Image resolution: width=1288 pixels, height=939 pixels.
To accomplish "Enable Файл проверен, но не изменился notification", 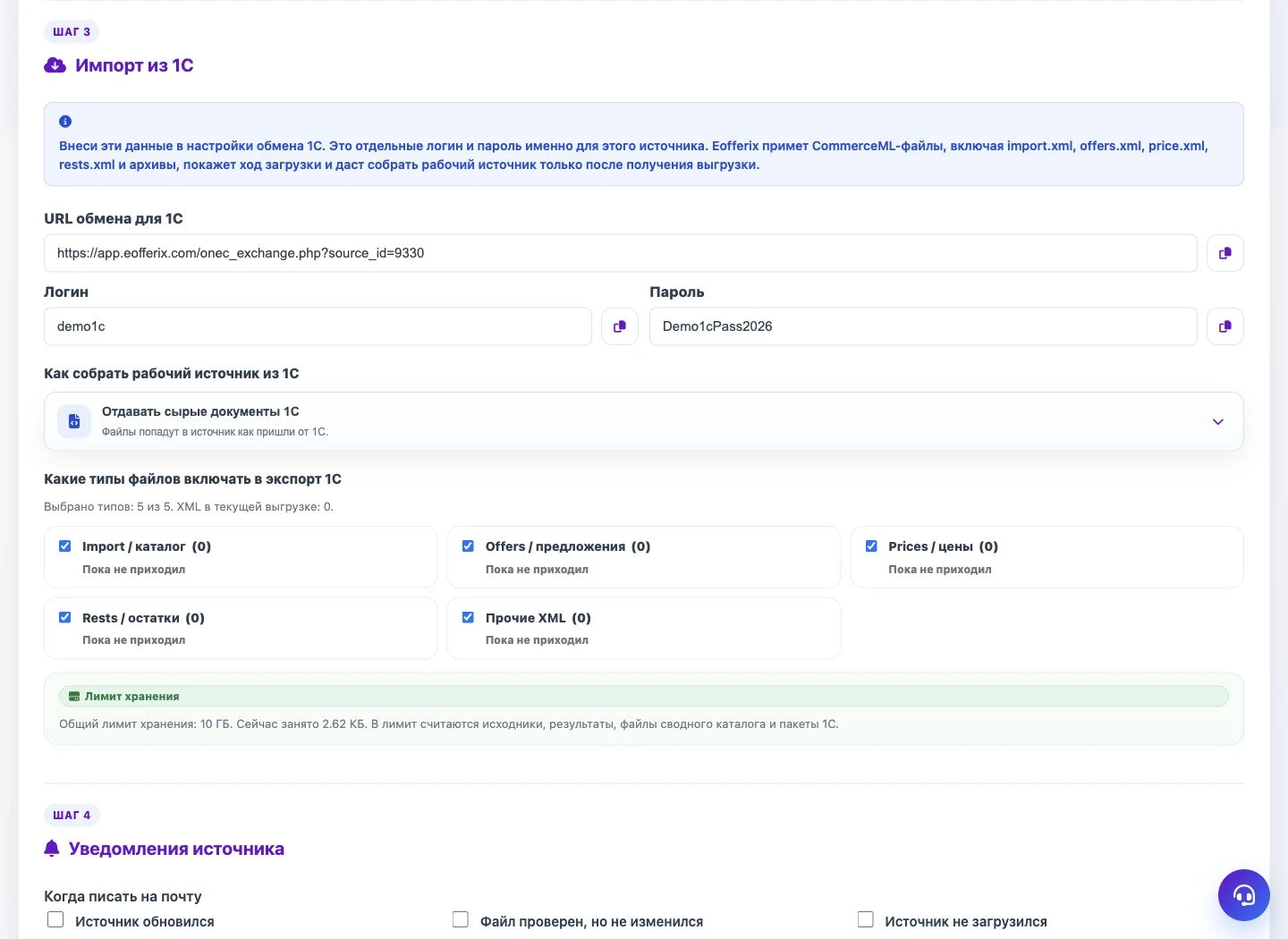I will coord(461,919).
